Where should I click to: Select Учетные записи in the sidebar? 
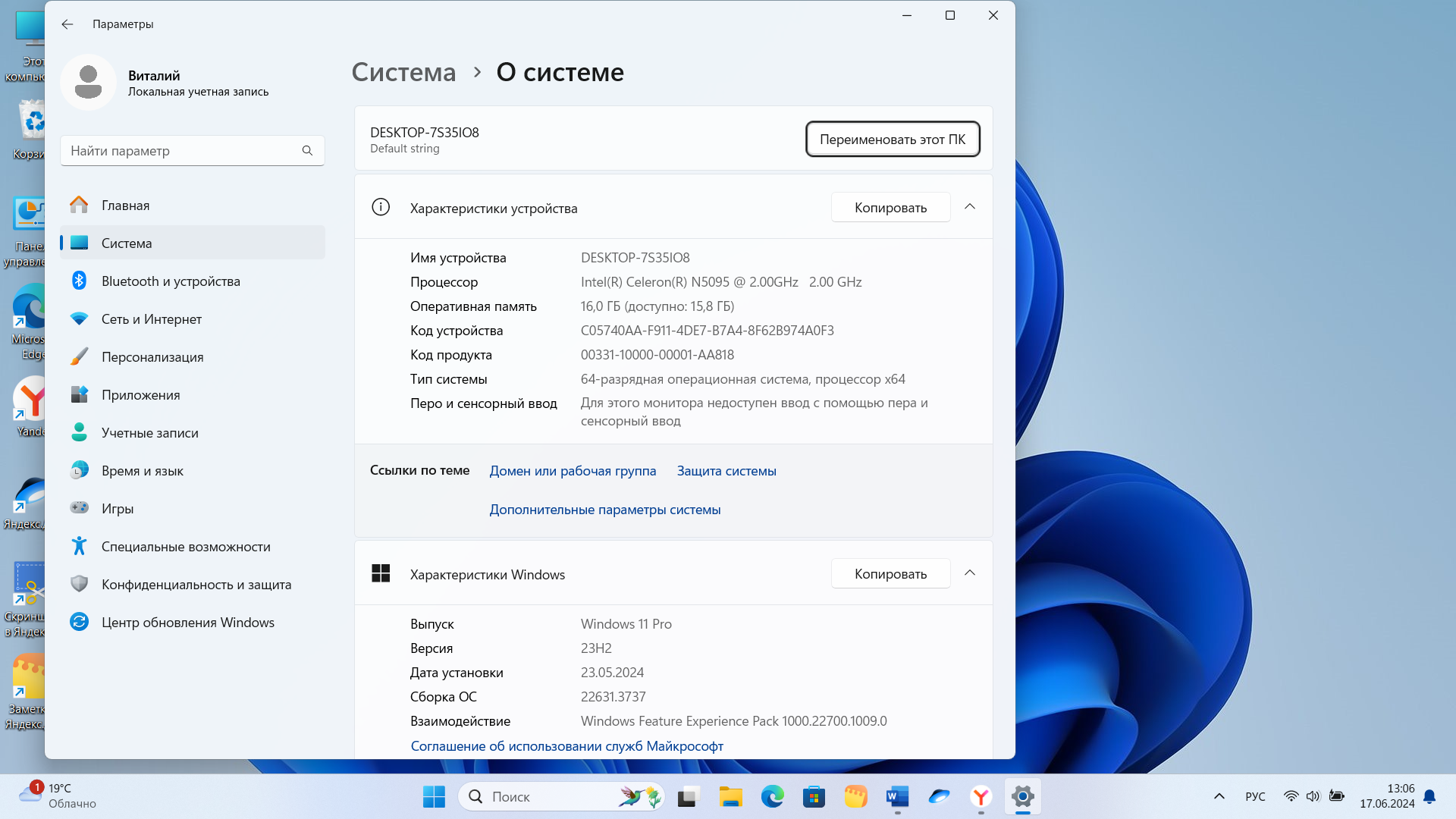(149, 433)
